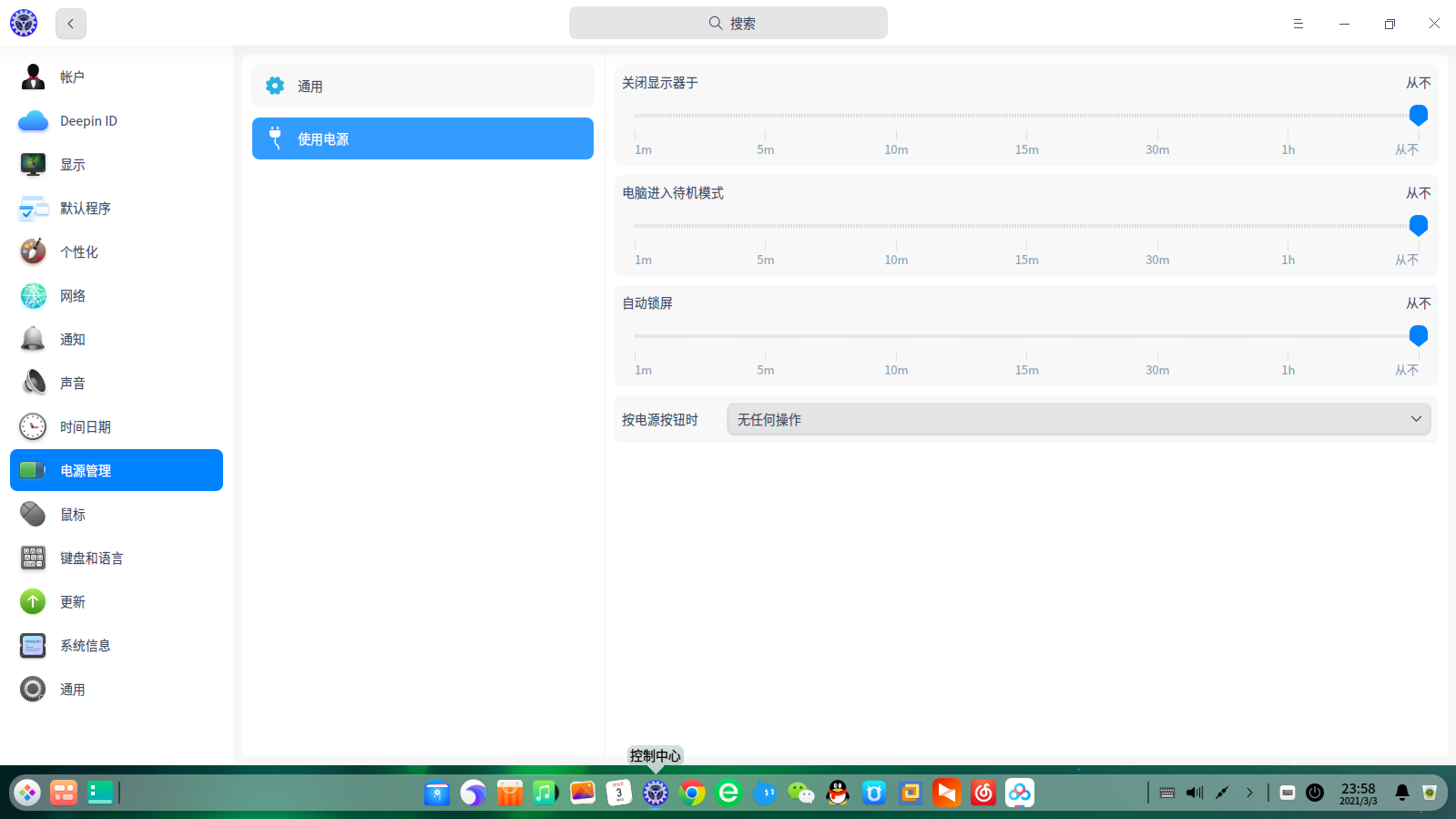This screenshot has width=1456, height=819.
Task: Click the 自动锁屏 auto-lock slider handle
Action: point(1418,336)
